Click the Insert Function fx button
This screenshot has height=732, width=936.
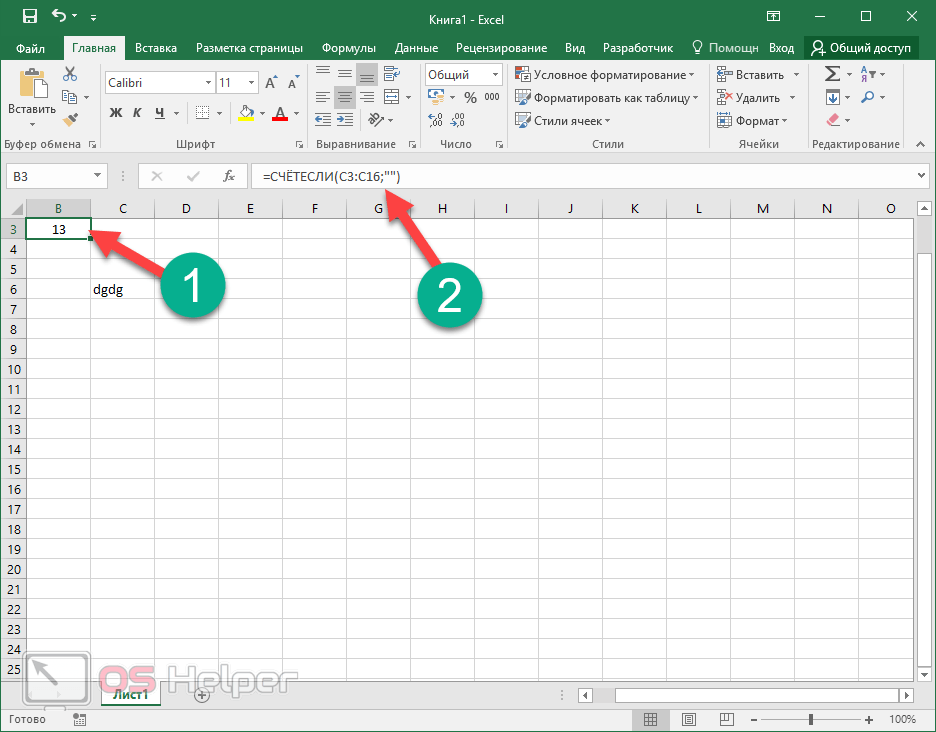click(229, 176)
